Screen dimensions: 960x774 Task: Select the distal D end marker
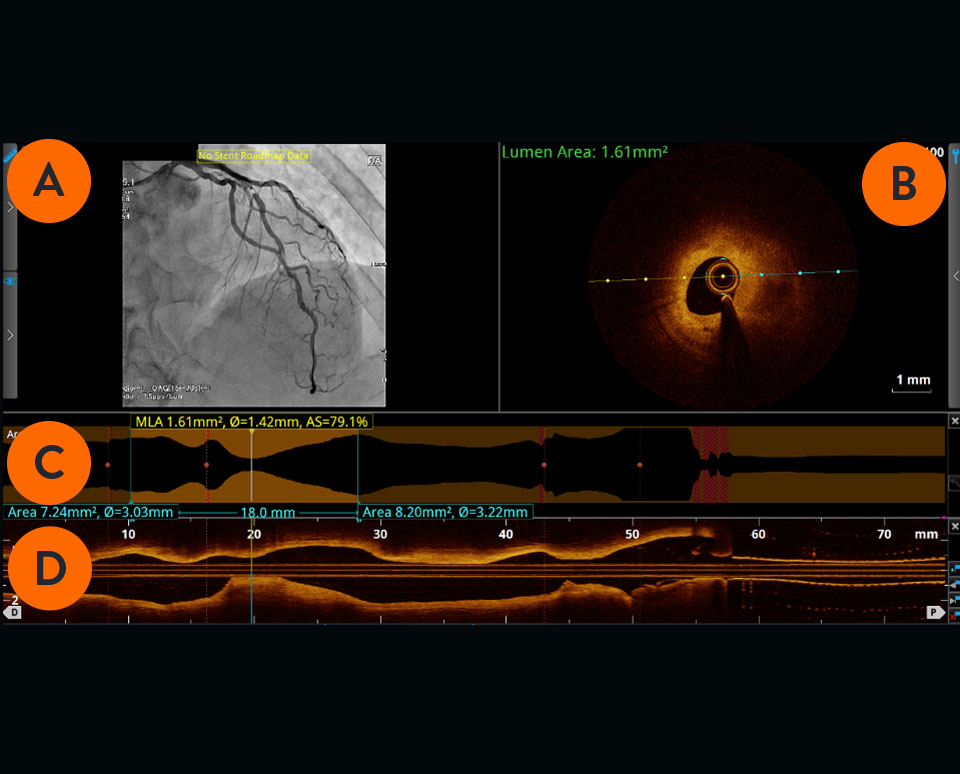pyautogui.click(x=12, y=612)
